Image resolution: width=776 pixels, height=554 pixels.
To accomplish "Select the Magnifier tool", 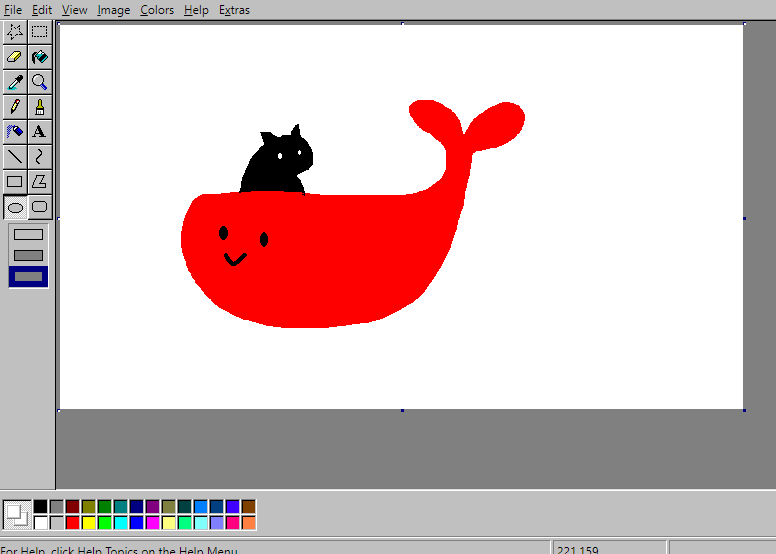I will [40, 82].
